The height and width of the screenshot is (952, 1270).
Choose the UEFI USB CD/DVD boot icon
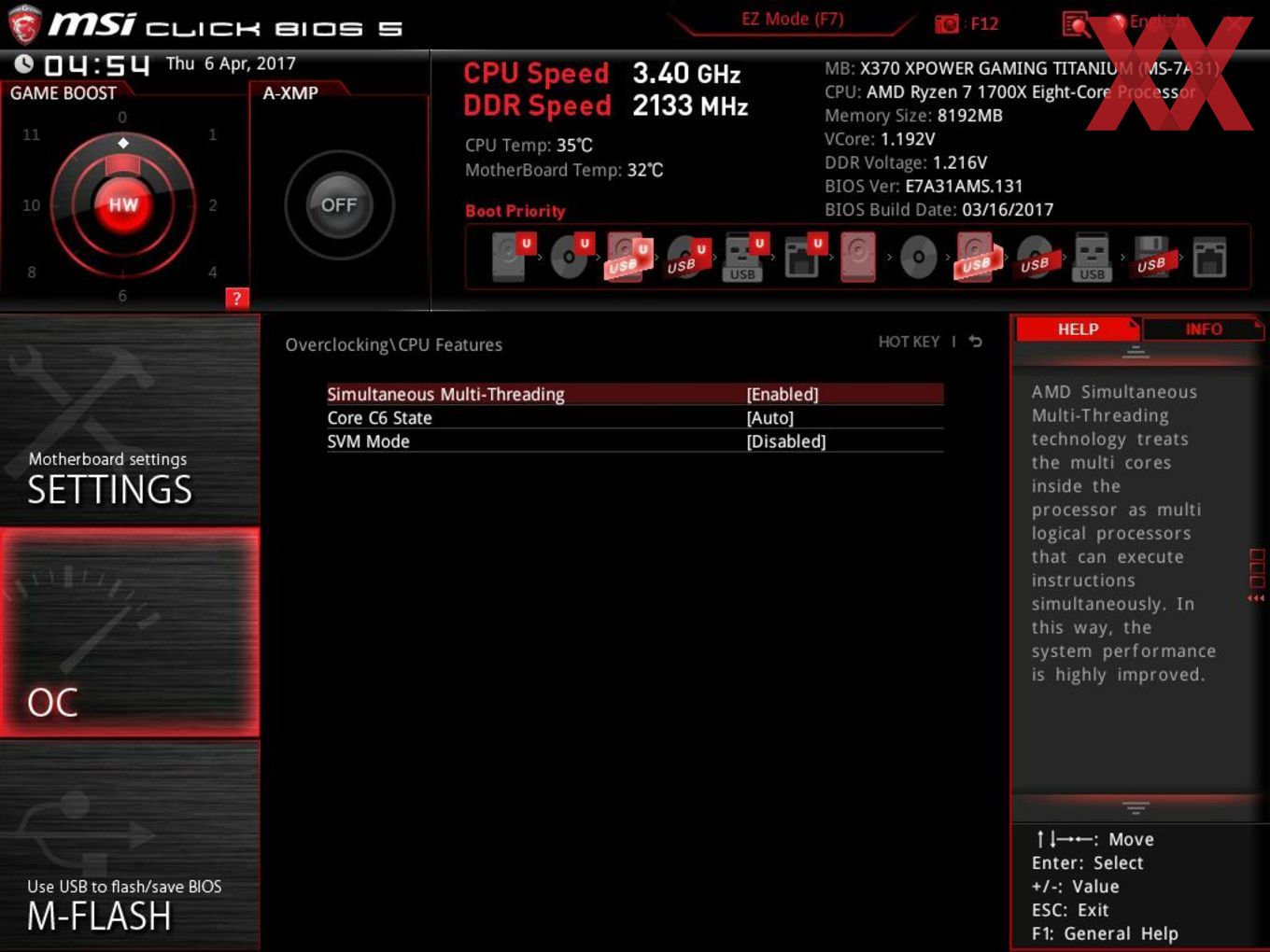click(686, 257)
